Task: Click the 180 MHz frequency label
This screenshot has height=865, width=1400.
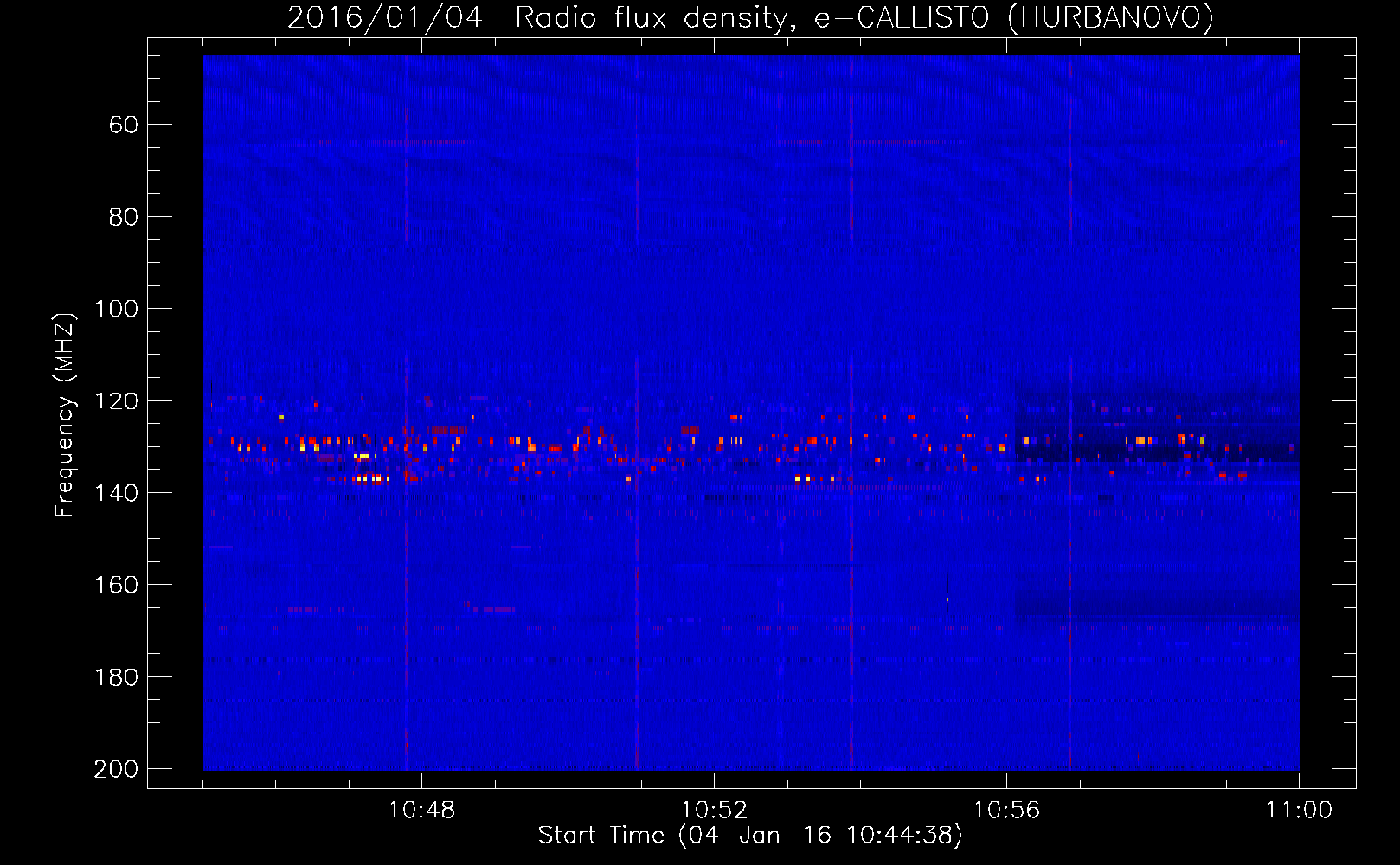Action: (117, 677)
